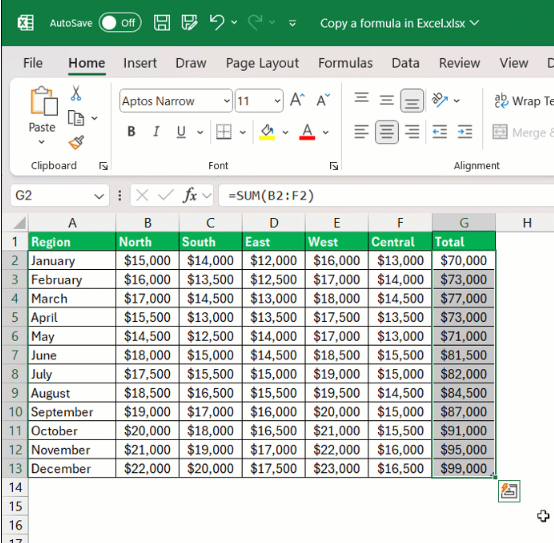Toggle the AutoSave switch
This screenshot has width=554, height=543.
click(x=120, y=23)
